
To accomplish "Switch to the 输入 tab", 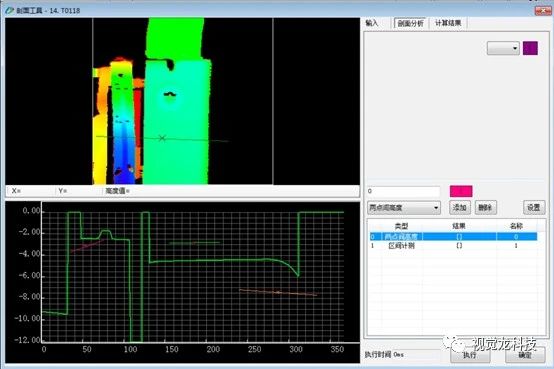I will pyautogui.click(x=372, y=23).
